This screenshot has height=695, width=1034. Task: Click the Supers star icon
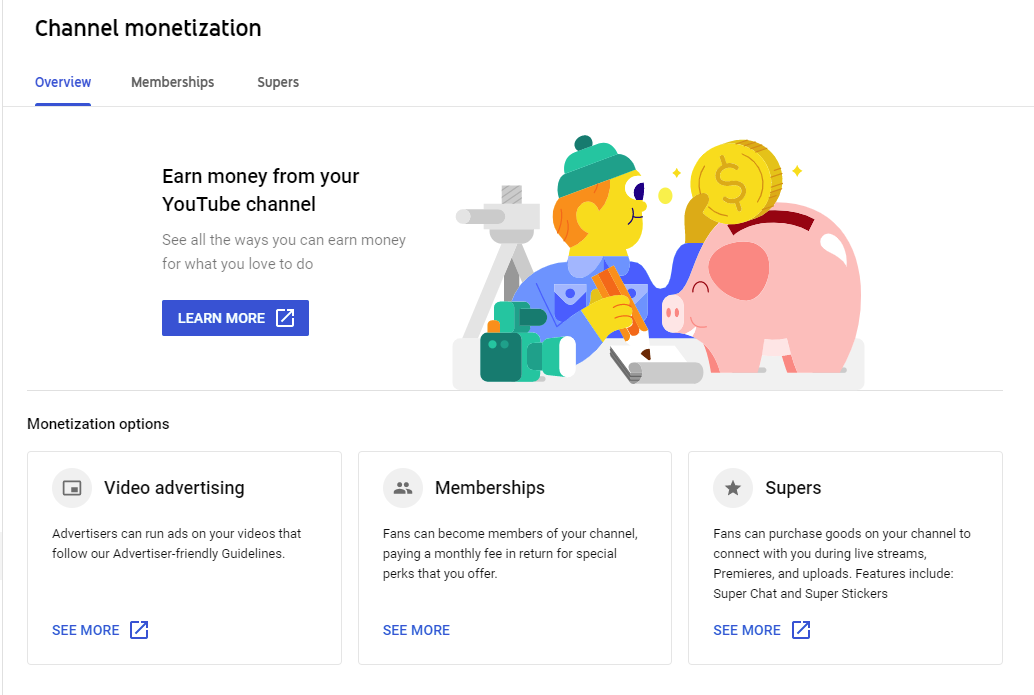click(x=733, y=488)
